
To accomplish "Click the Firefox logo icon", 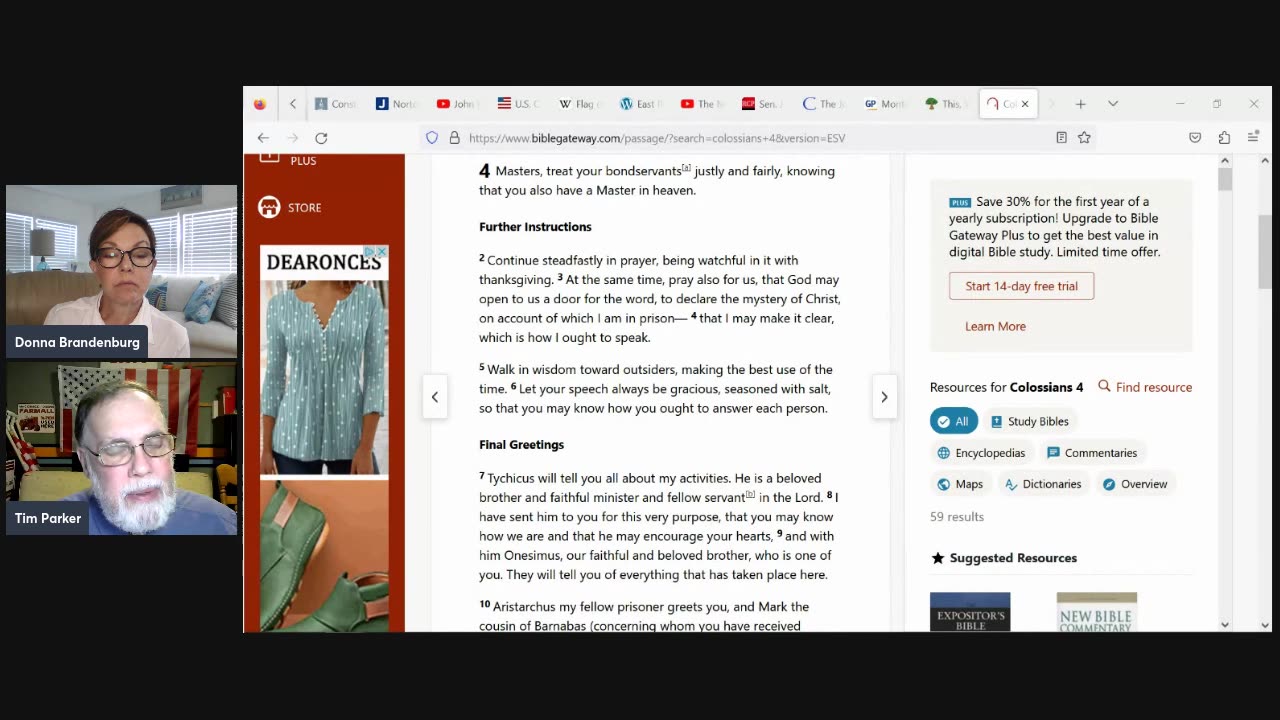I will click(x=260, y=104).
